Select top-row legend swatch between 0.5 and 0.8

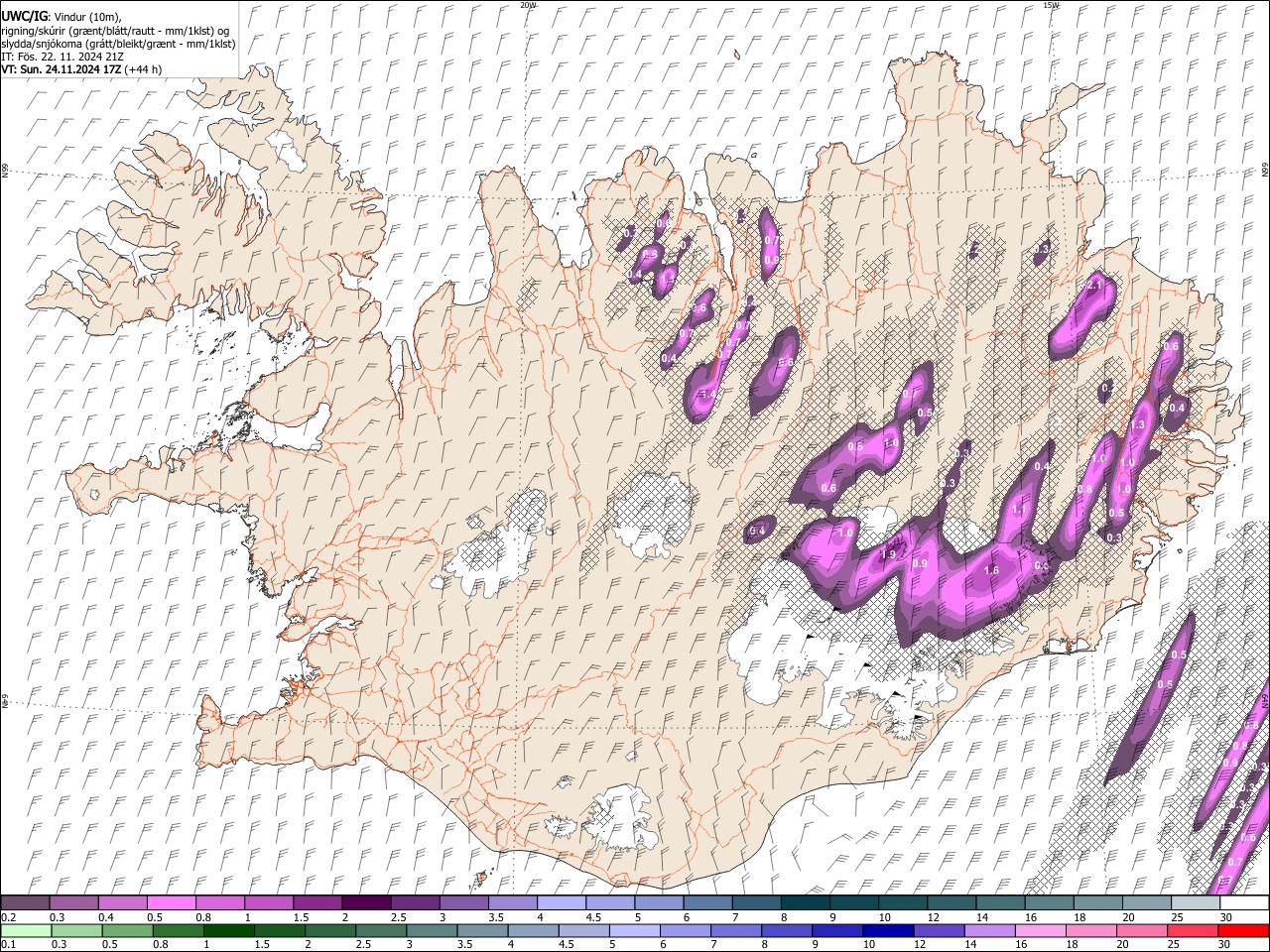pyautogui.click(x=171, y=903)
